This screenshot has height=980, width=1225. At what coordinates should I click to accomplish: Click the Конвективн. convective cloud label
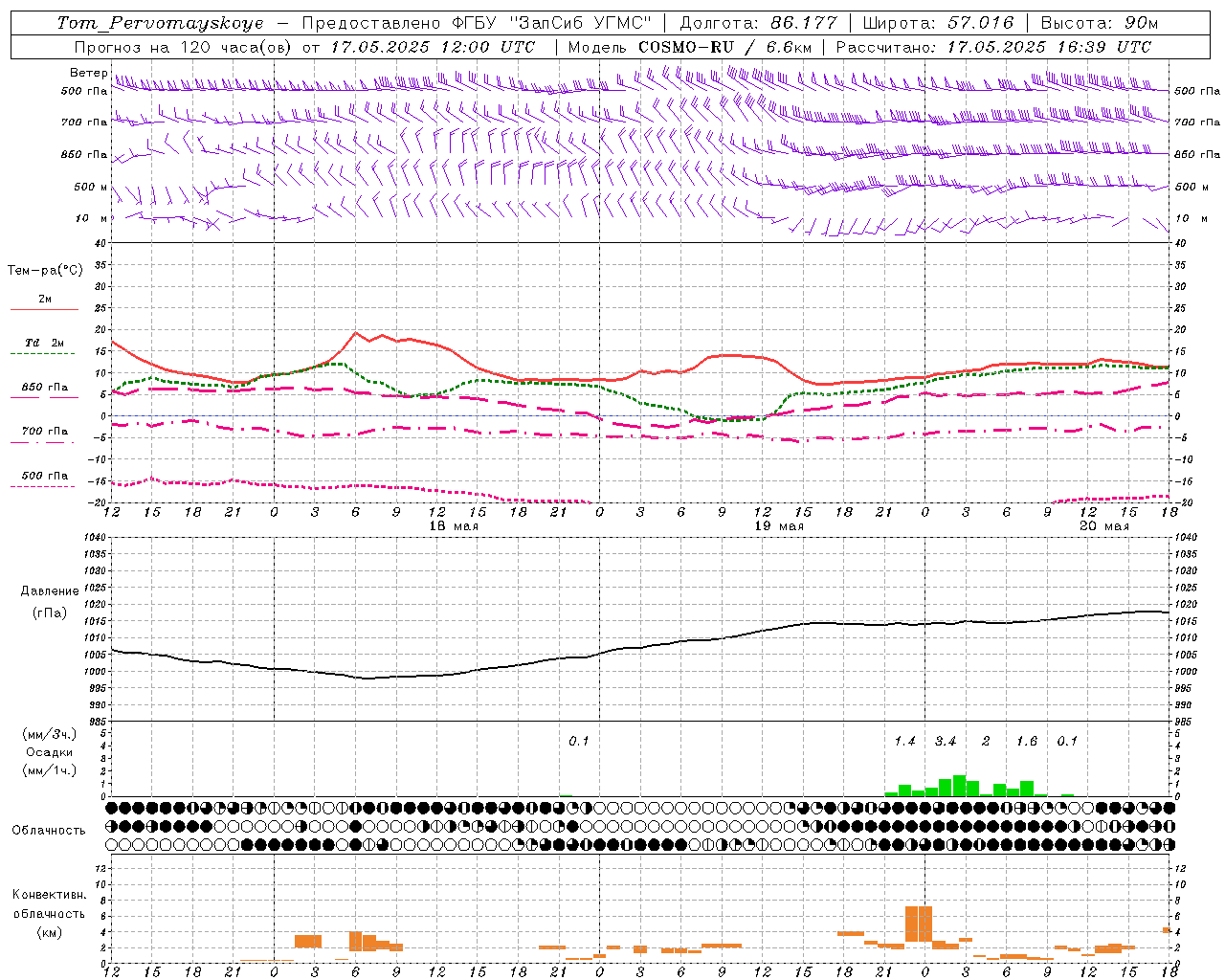(x=50, y=895)
